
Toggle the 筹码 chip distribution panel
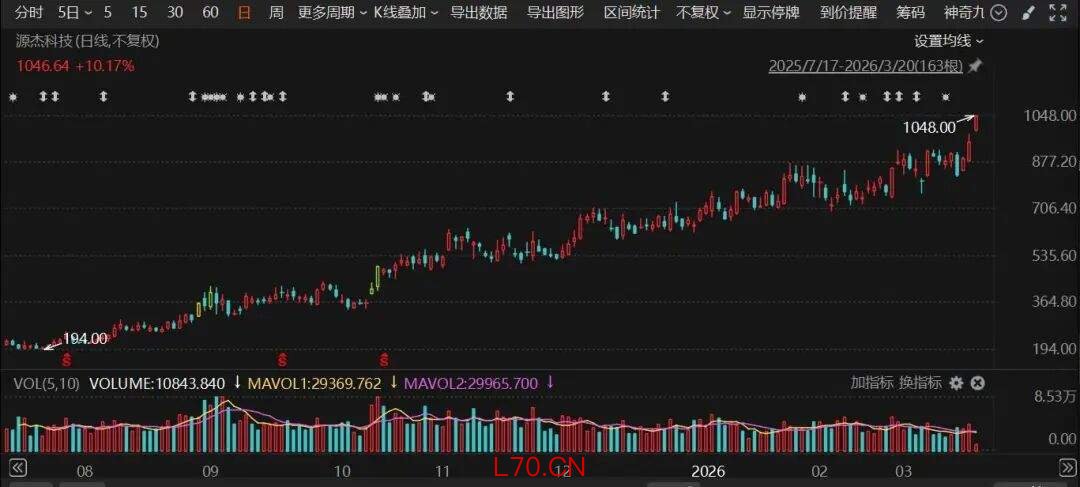coord(910,13)
